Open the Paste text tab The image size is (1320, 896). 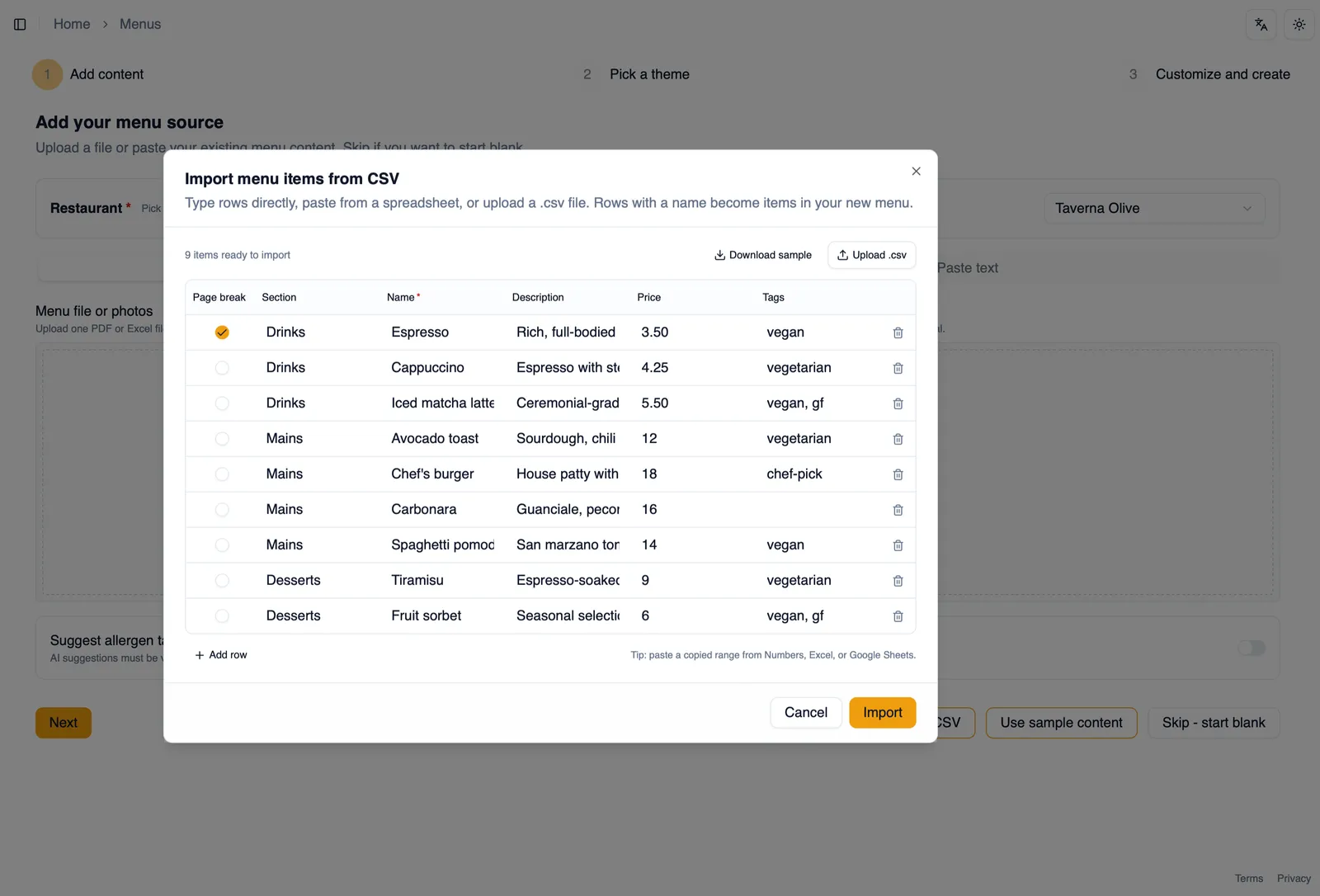(x=967, y=268)
